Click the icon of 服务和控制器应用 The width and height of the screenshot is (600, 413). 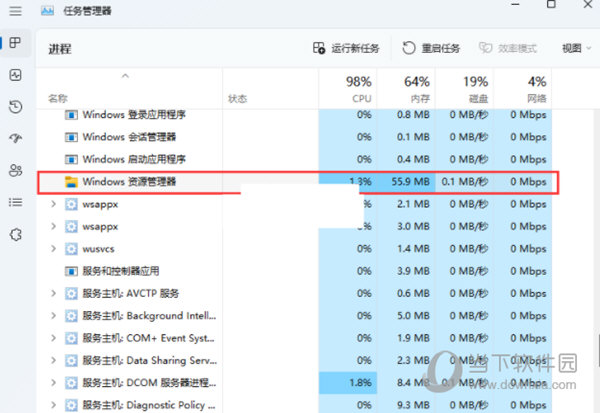pyautogui.click(x=71, y=271)
